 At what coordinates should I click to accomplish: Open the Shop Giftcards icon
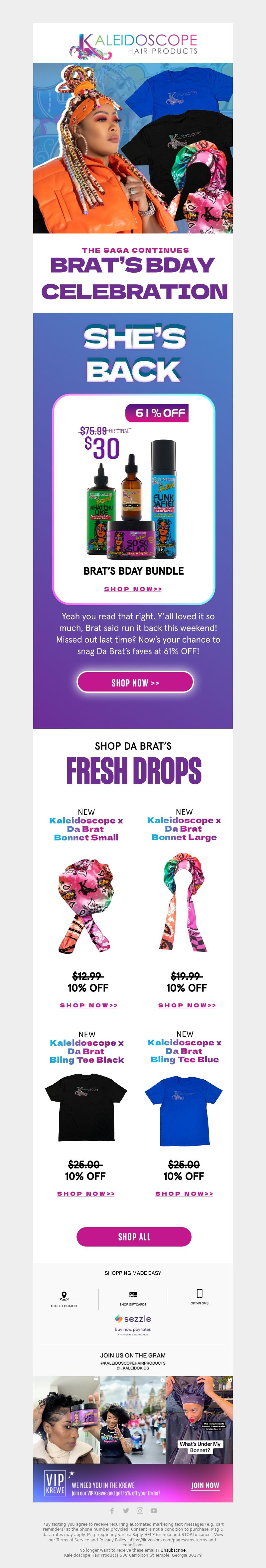point(133,1295)
